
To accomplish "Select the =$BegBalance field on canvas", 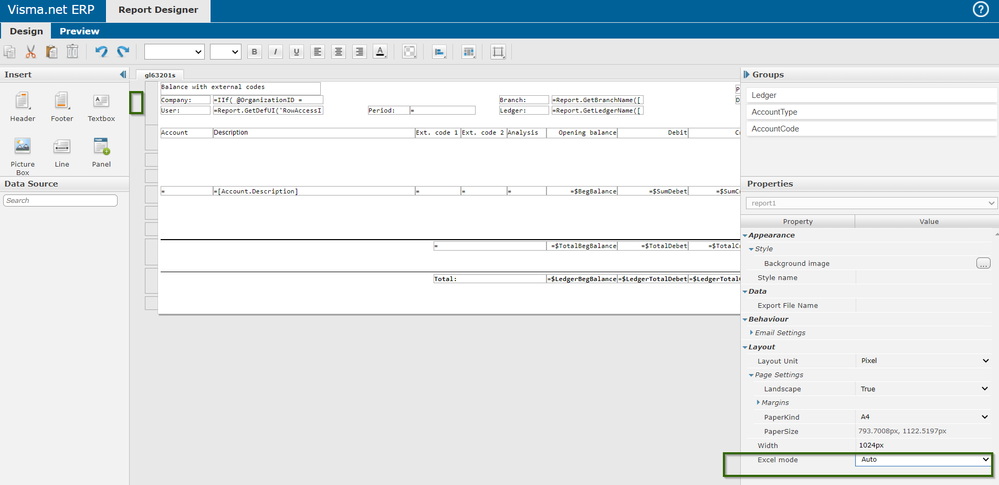I will [x=582, y=191].
